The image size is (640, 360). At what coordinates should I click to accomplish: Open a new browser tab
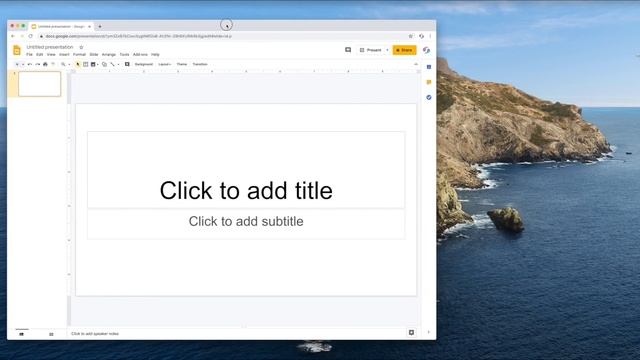(100, 27)
